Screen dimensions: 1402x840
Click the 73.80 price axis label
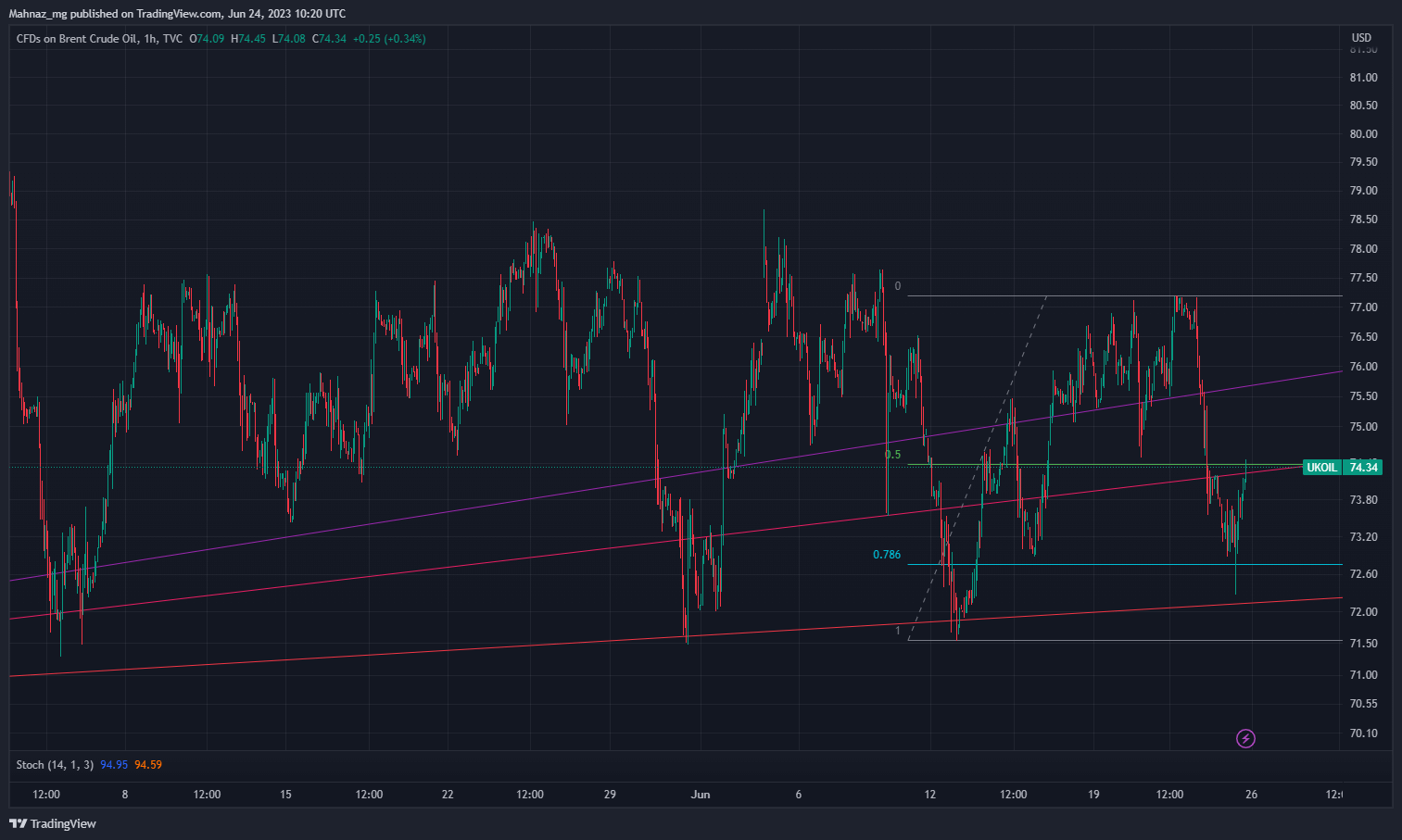coord(1363,500)
